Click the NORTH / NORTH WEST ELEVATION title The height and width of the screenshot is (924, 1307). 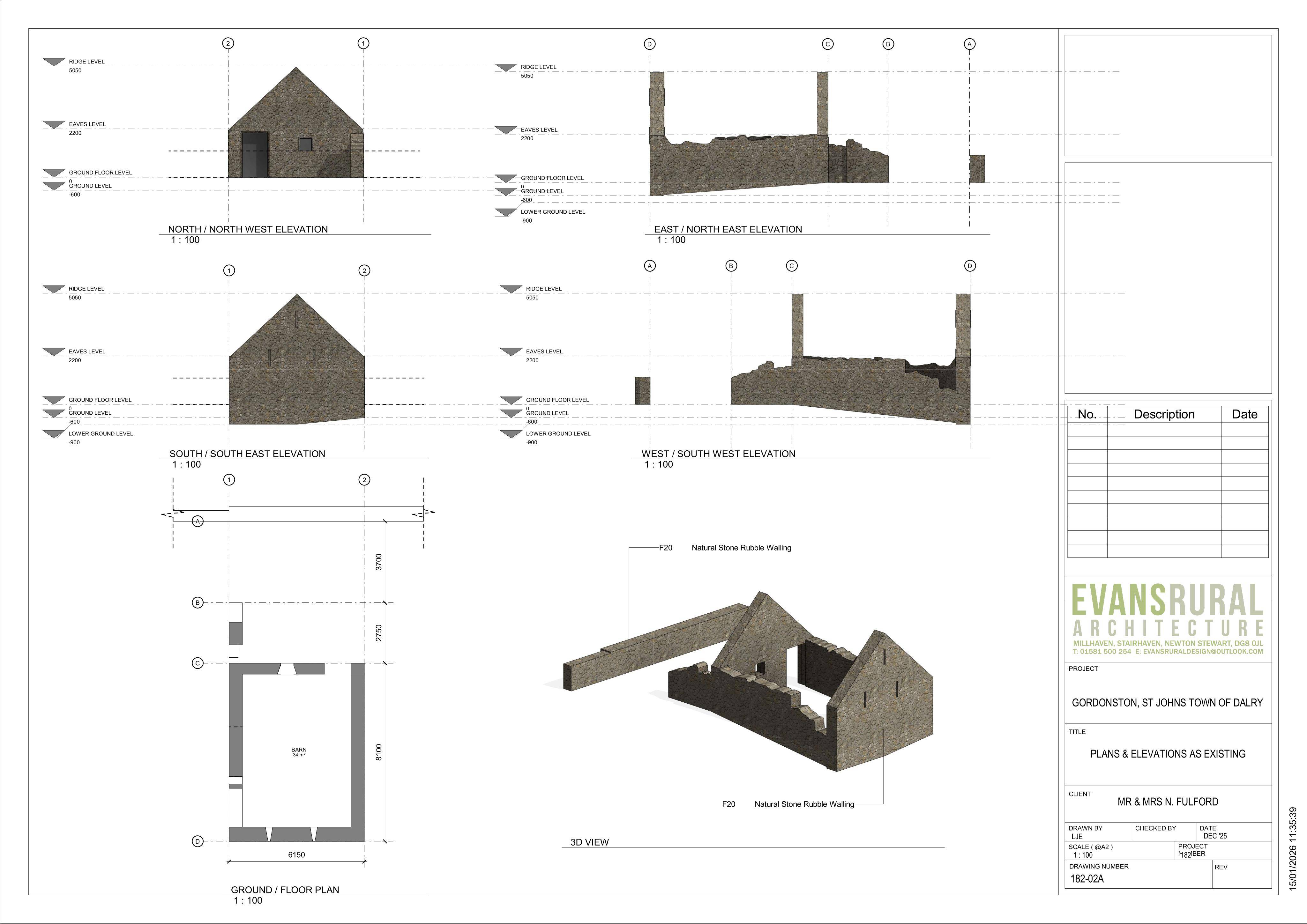(x=248, y=229)
